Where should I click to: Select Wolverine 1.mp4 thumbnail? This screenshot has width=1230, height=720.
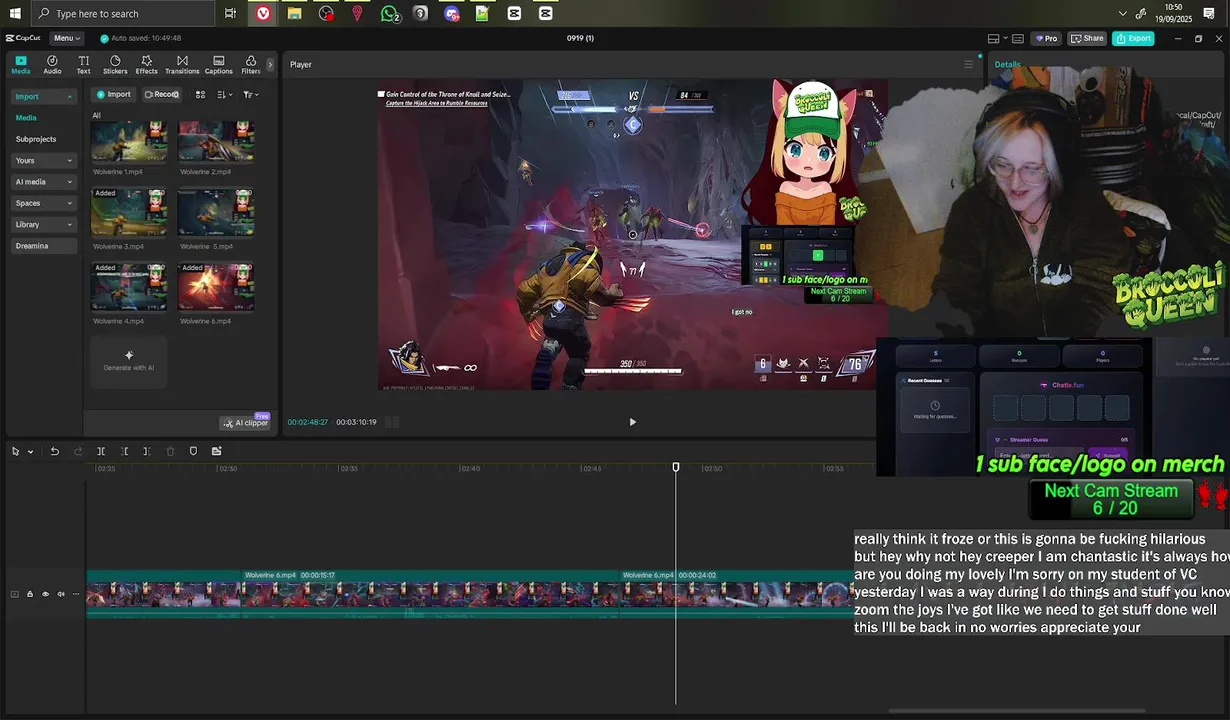tap(129, 142)
